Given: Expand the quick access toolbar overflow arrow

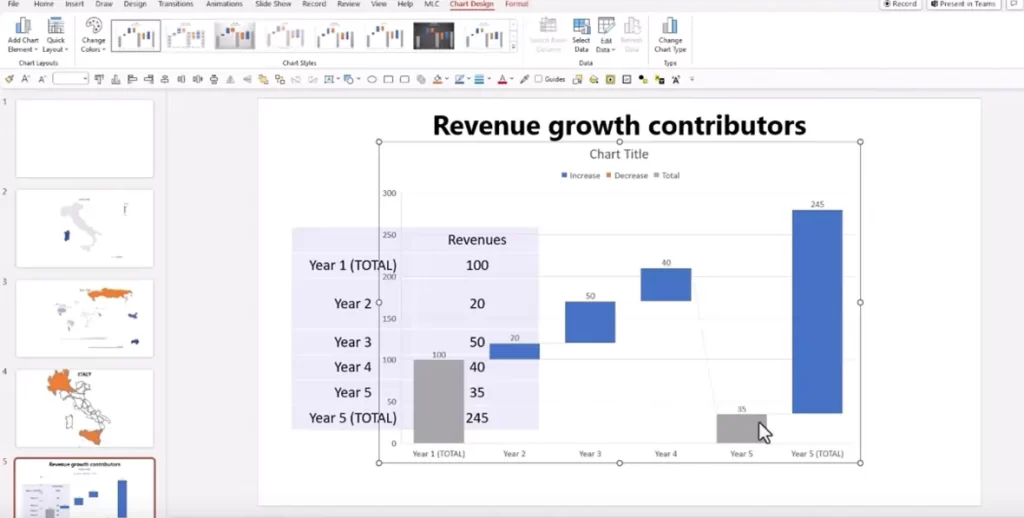Looking at the screenshot, I should 692,79.
